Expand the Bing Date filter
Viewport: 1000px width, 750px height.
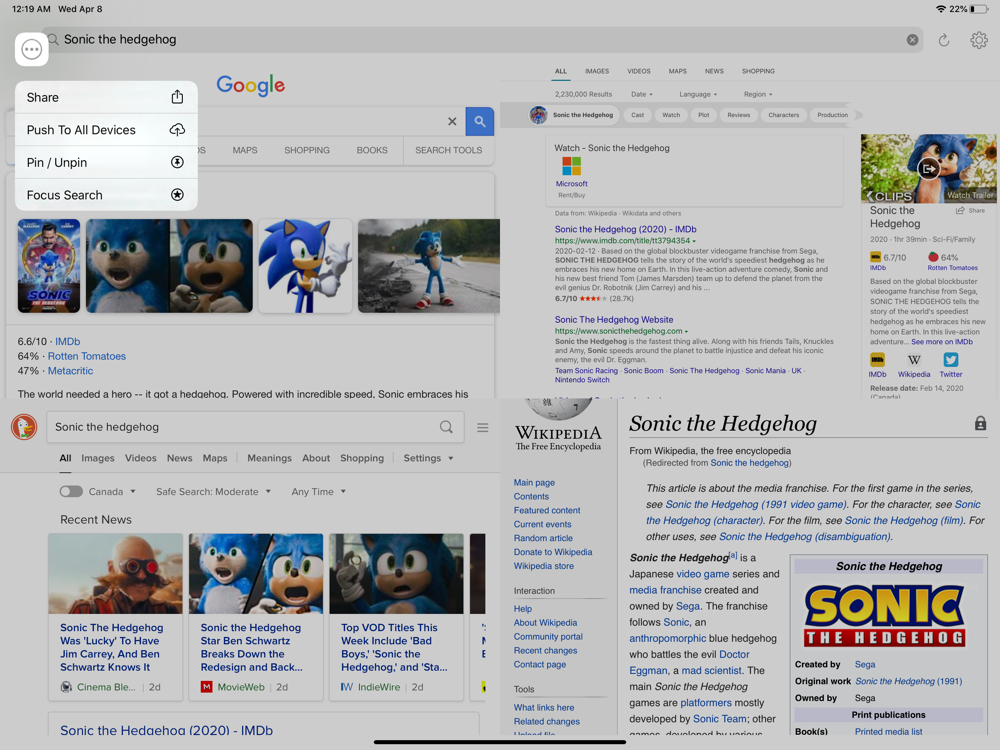pyautogui.click(x=642, y=94)
